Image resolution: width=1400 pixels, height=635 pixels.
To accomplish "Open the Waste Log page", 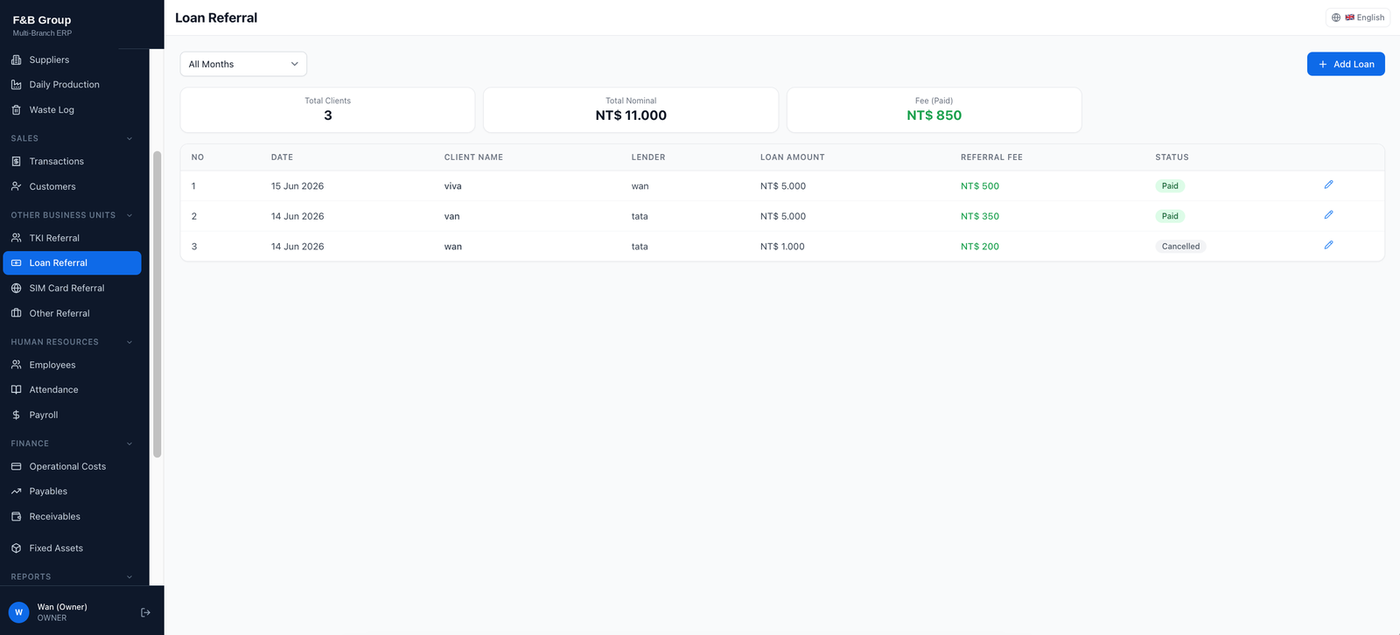I will pyautogui.click(x=72, y=110).
